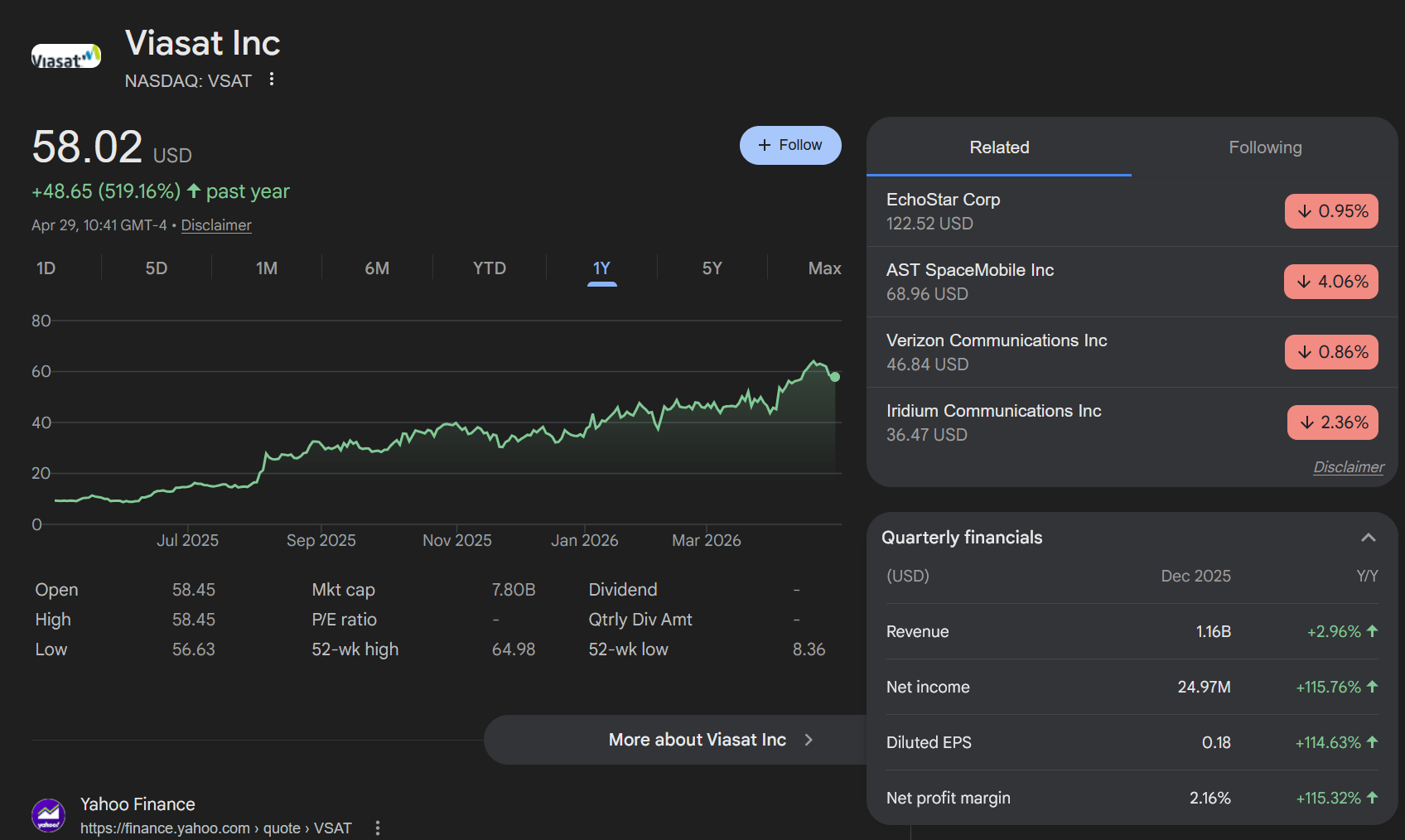Click the Mkt cap value 7.80B
Viewport: 1405px width, 840px height.
coord(514,590)
